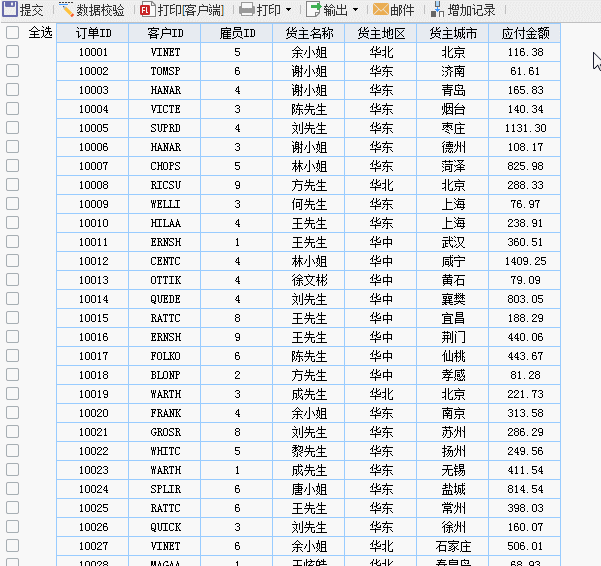Viewport: 601px width, 566px height.
Task: Select the amount cell 1409.25
Action: pyautogui.click(x=525, y=261)
